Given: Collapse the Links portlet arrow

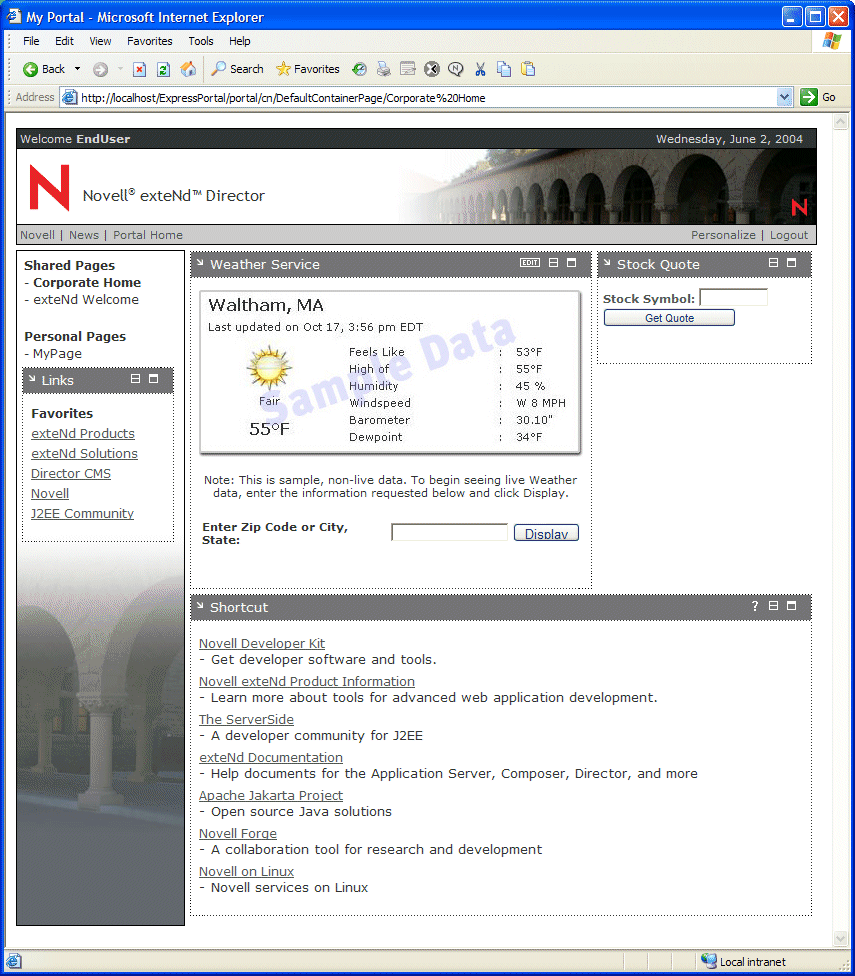Looking at the screenshot, I should (32, 378).
